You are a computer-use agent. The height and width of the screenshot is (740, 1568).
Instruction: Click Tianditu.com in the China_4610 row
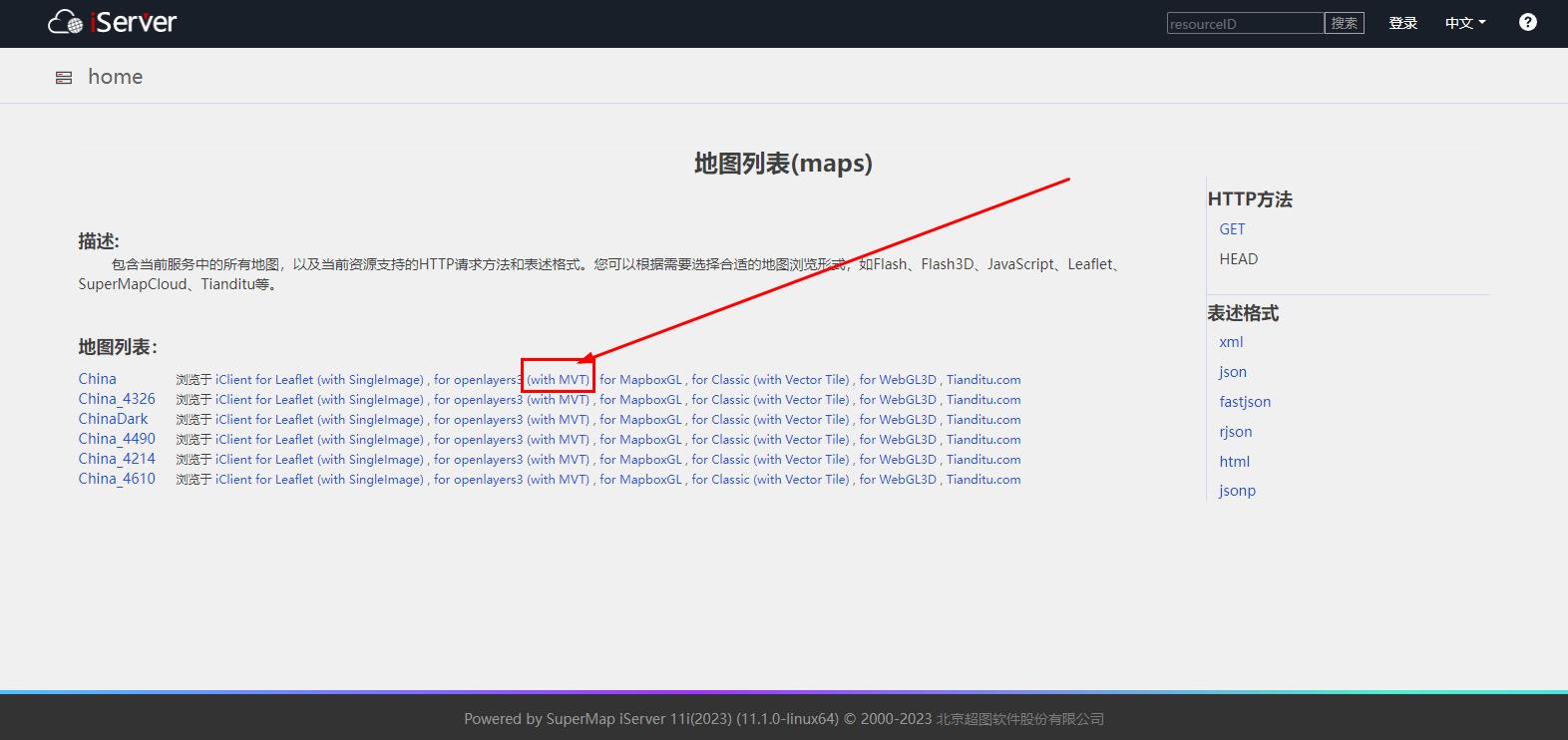coord(983,480)
